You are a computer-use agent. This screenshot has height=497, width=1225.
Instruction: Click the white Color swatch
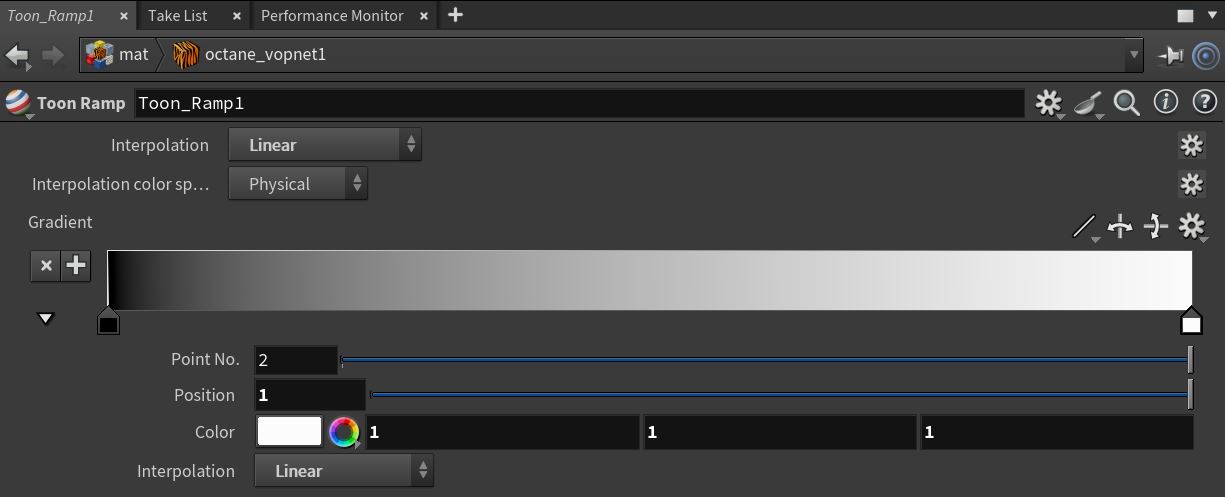(x=290, y=432)
